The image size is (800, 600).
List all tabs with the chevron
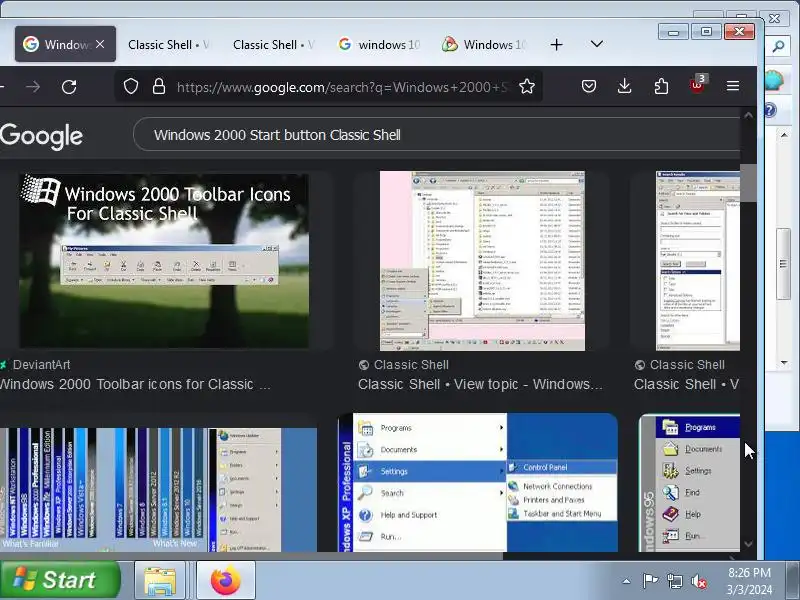click(596, 44)
